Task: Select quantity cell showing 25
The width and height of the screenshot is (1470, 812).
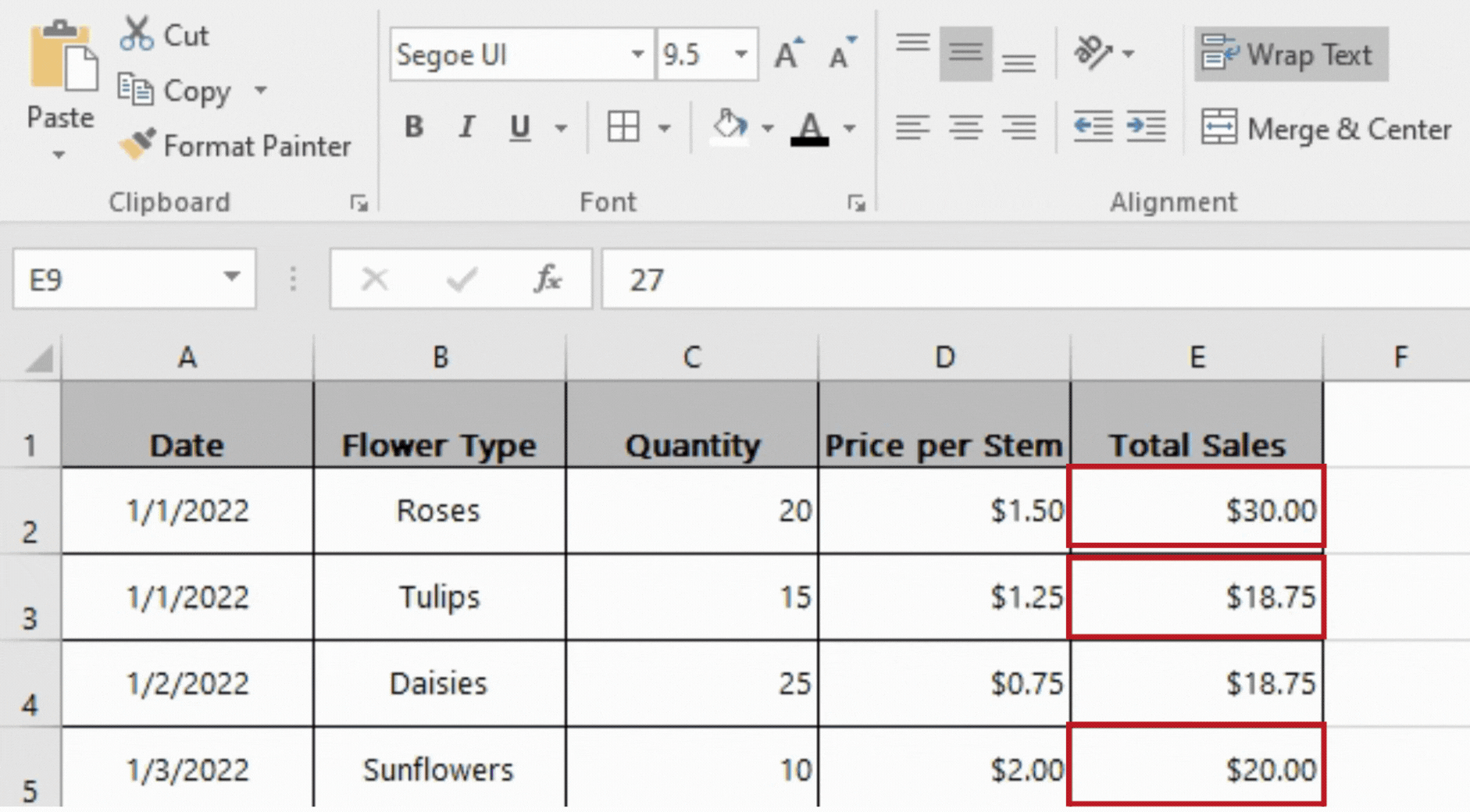Action: click(692, 684)
